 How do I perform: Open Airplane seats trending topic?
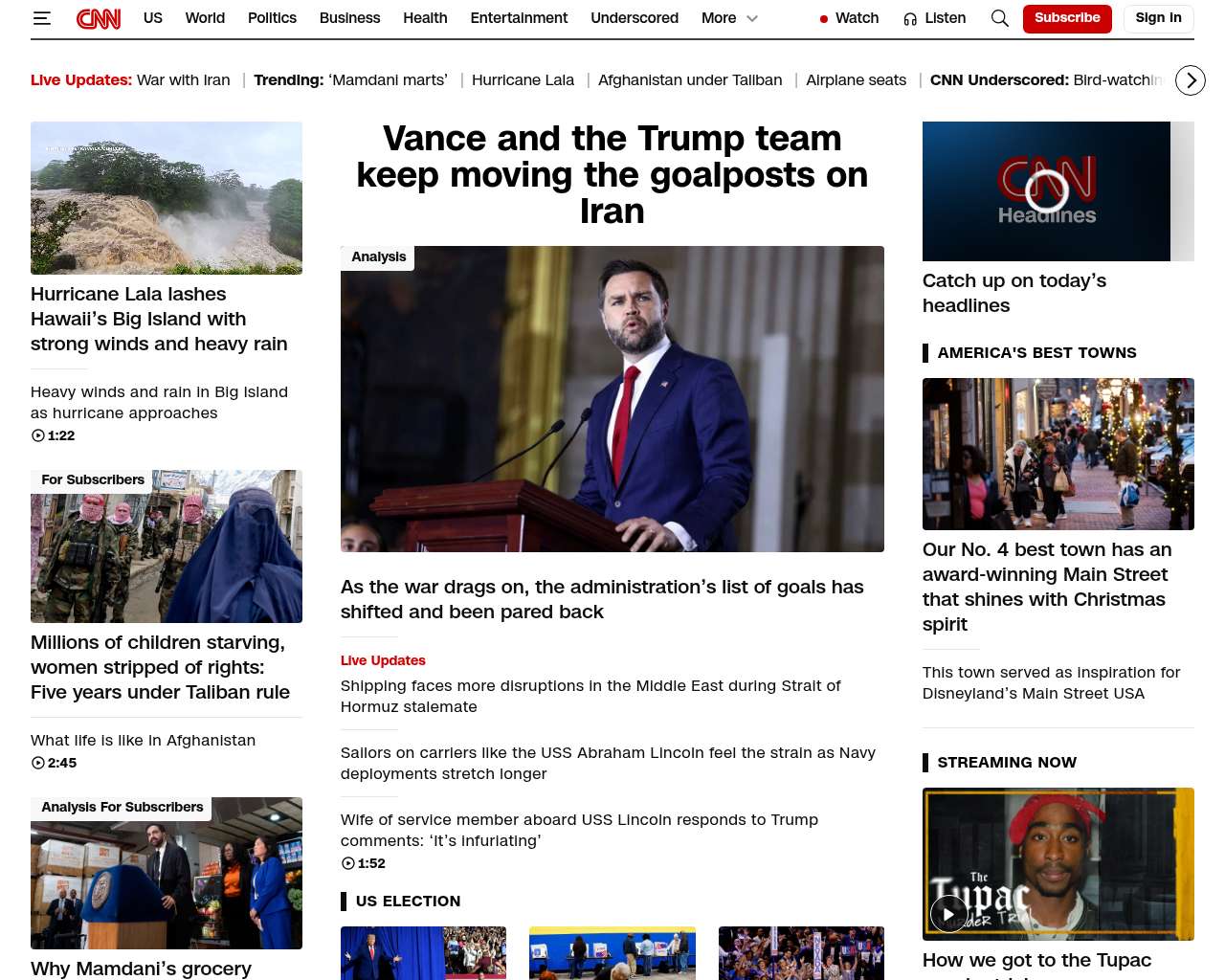click(856, 80)
